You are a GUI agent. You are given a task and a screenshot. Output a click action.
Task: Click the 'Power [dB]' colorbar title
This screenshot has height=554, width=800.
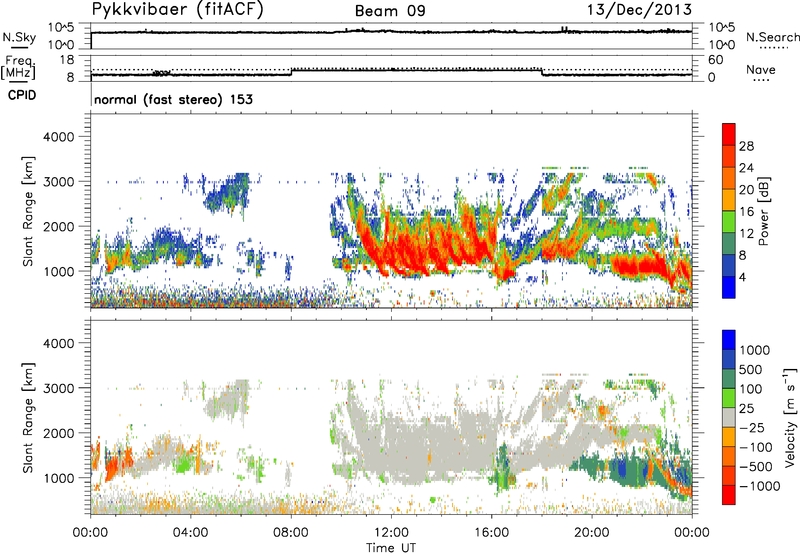click(763, 211)
